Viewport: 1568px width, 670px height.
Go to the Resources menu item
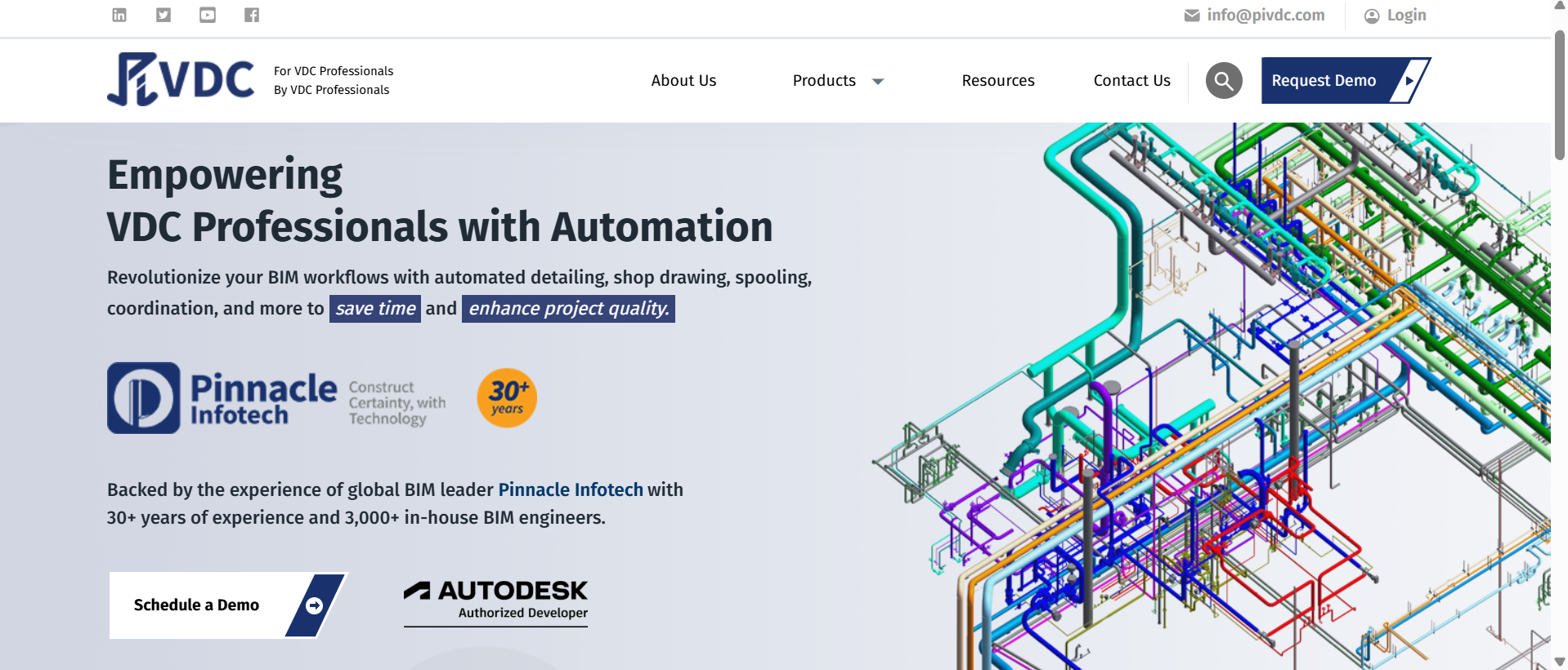click(998, 80)
